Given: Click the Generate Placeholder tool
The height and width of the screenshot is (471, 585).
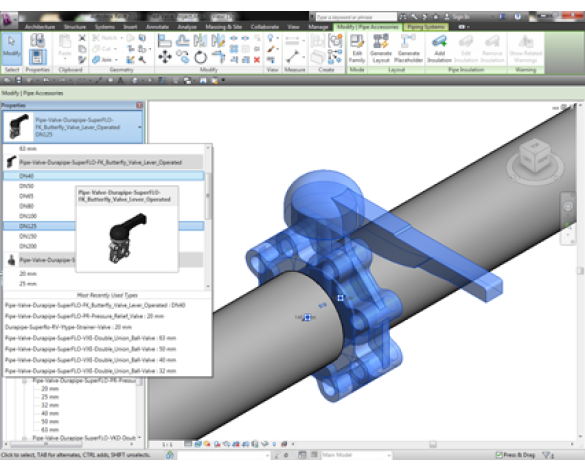Looking at the screenshot, I should pos(408,49).
